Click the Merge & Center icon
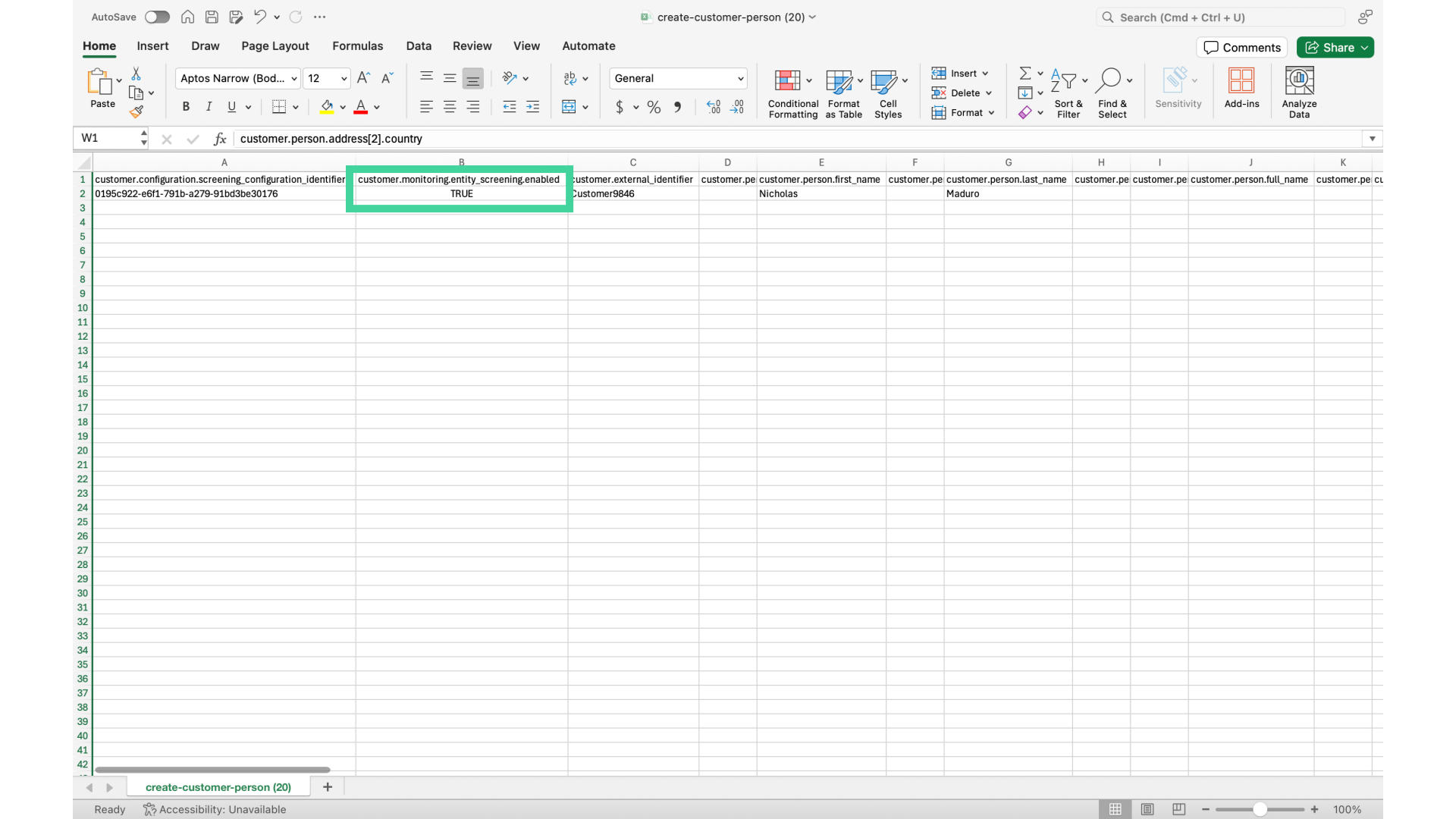 pyautogui.click(x=569, y=107)
